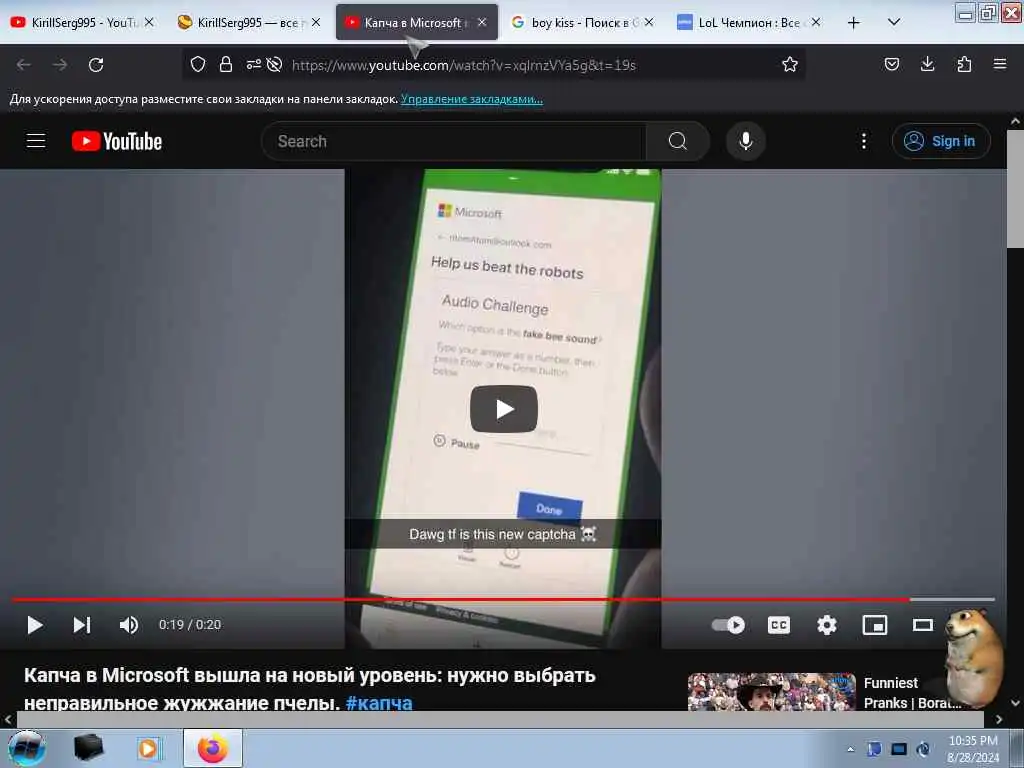Open the site permissions icon in address bar
The image size is (1024, 768).
tap(253, 64)
